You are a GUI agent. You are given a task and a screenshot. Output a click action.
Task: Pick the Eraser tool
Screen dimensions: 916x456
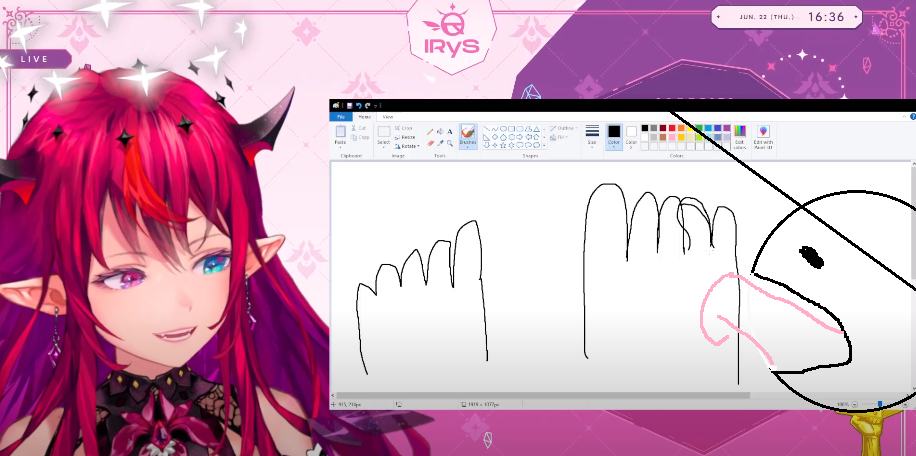pos(430,143)
